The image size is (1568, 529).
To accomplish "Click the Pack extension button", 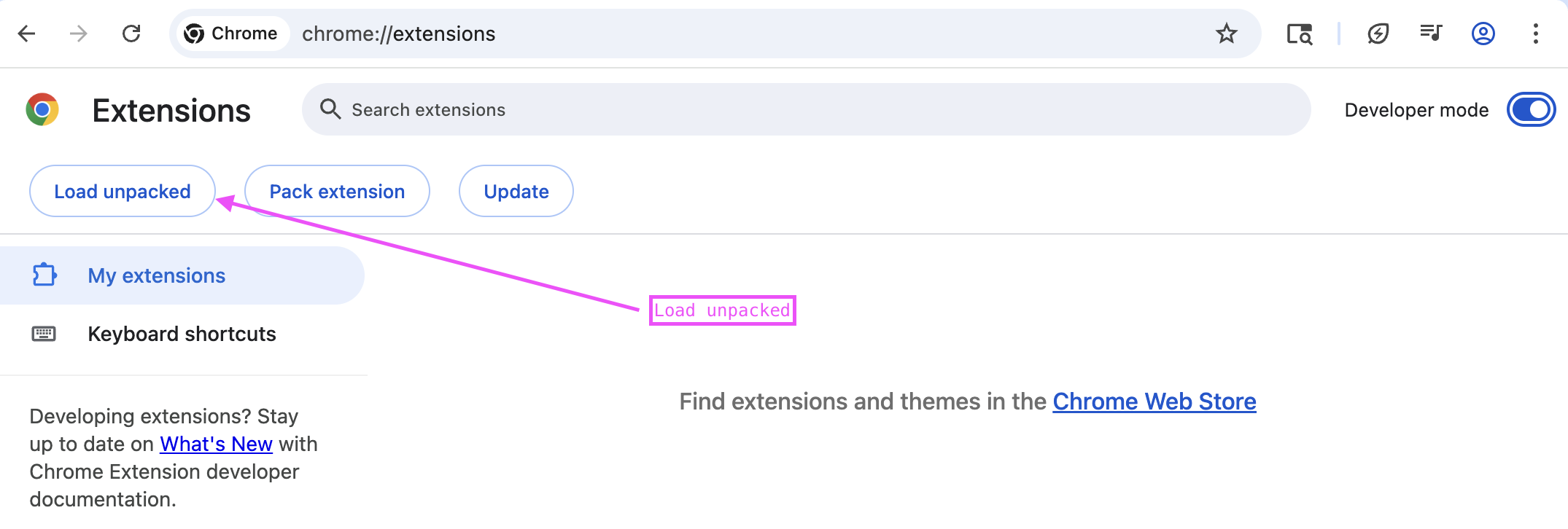I will tap(337, 192).
